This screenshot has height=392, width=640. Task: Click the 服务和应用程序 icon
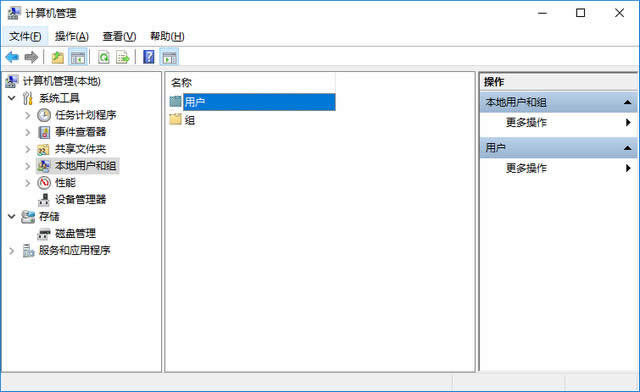click(28, 250)
